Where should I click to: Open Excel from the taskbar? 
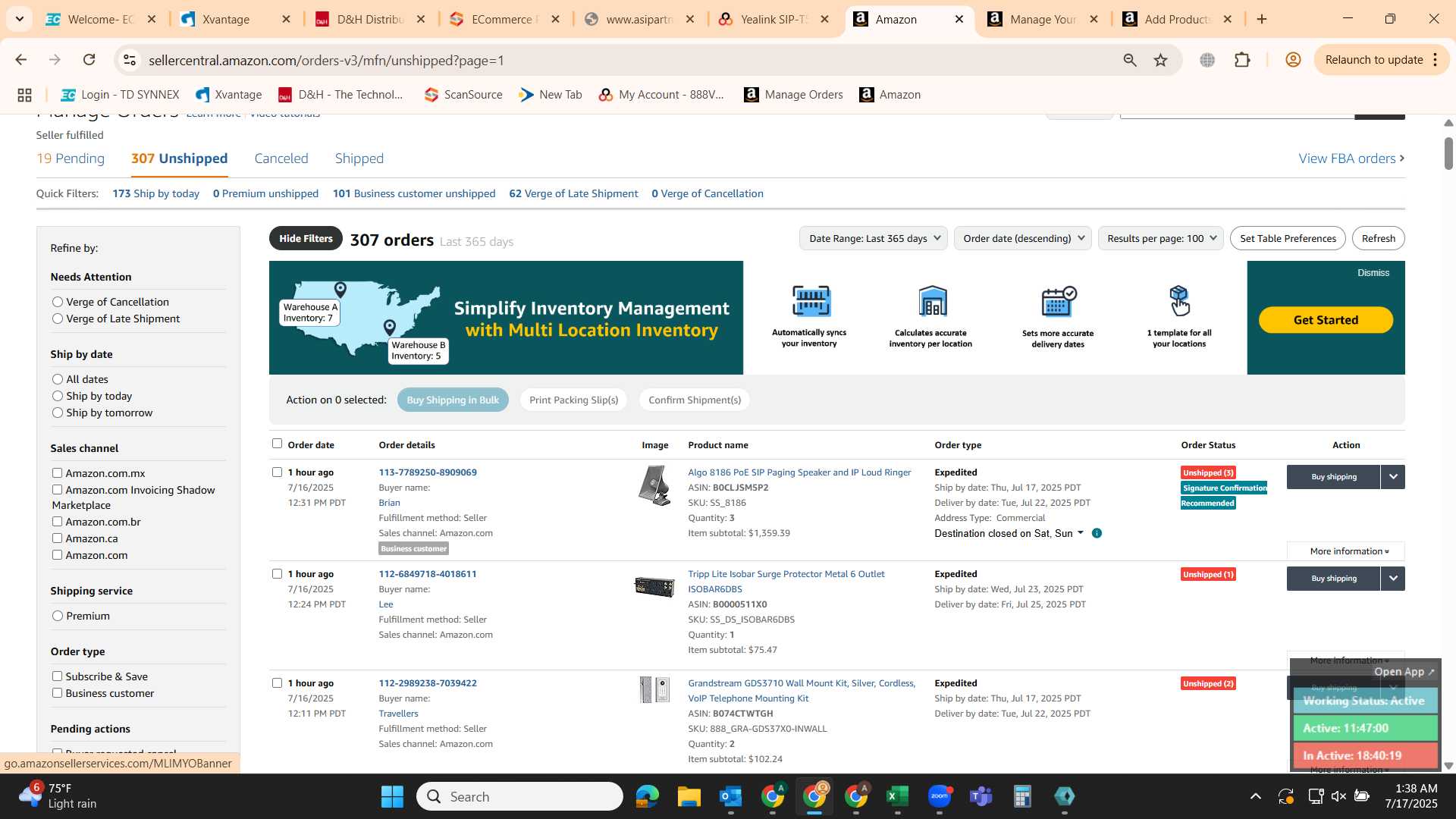tap(897, 796)
